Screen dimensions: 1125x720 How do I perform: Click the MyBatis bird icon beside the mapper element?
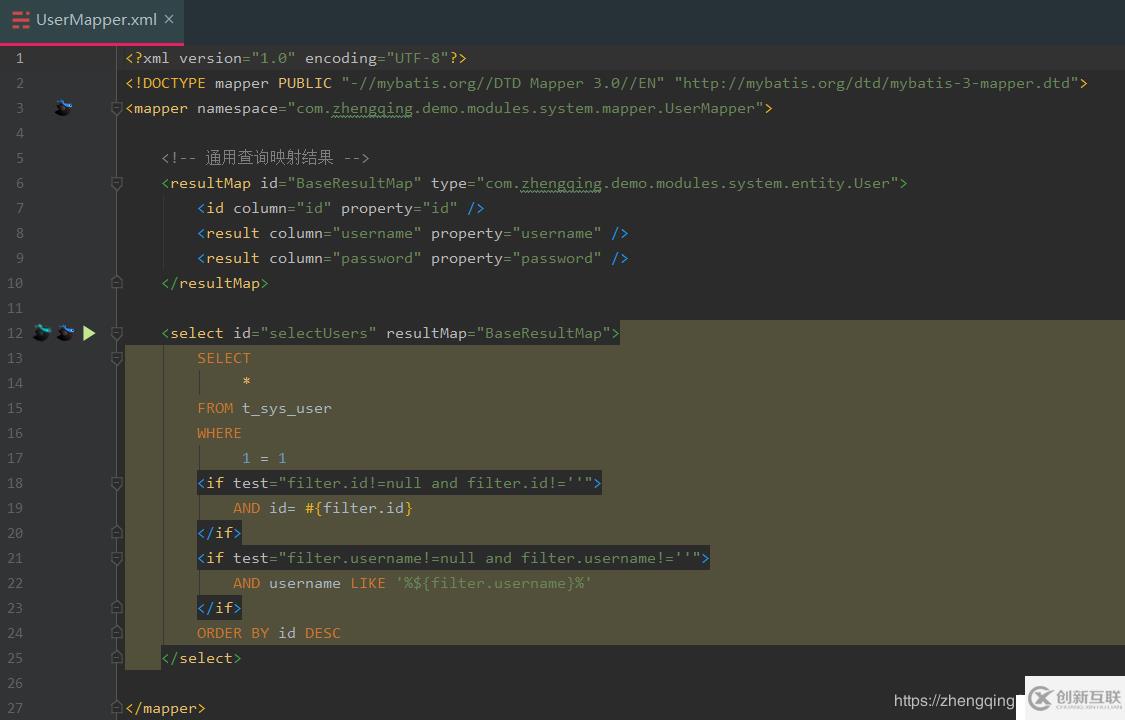(x=63, y=108)
